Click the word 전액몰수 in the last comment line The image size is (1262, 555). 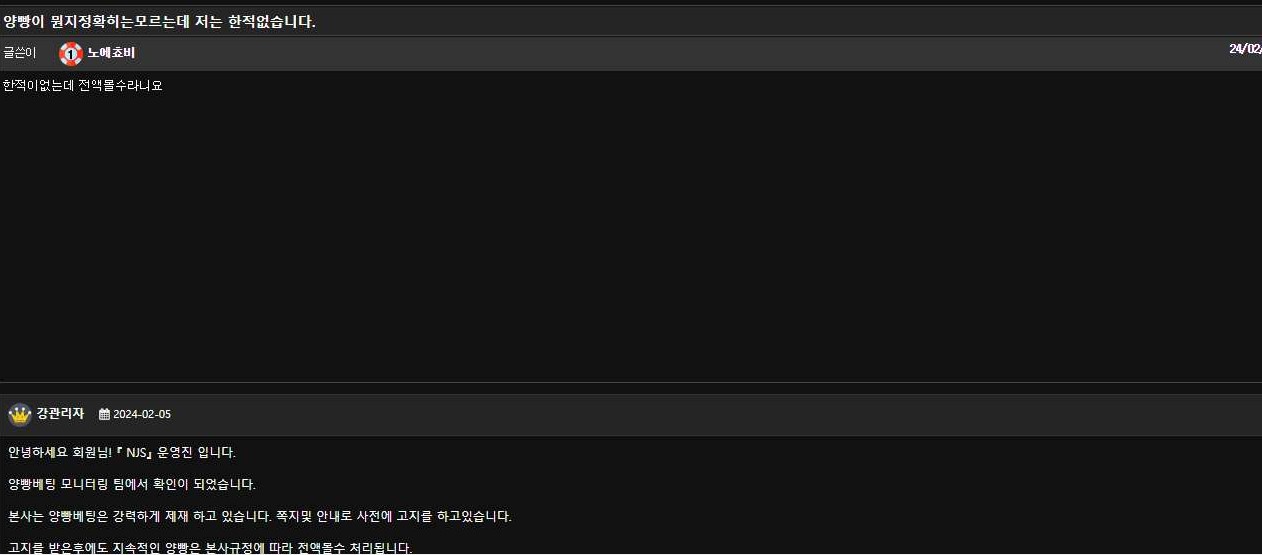[322, 548]
